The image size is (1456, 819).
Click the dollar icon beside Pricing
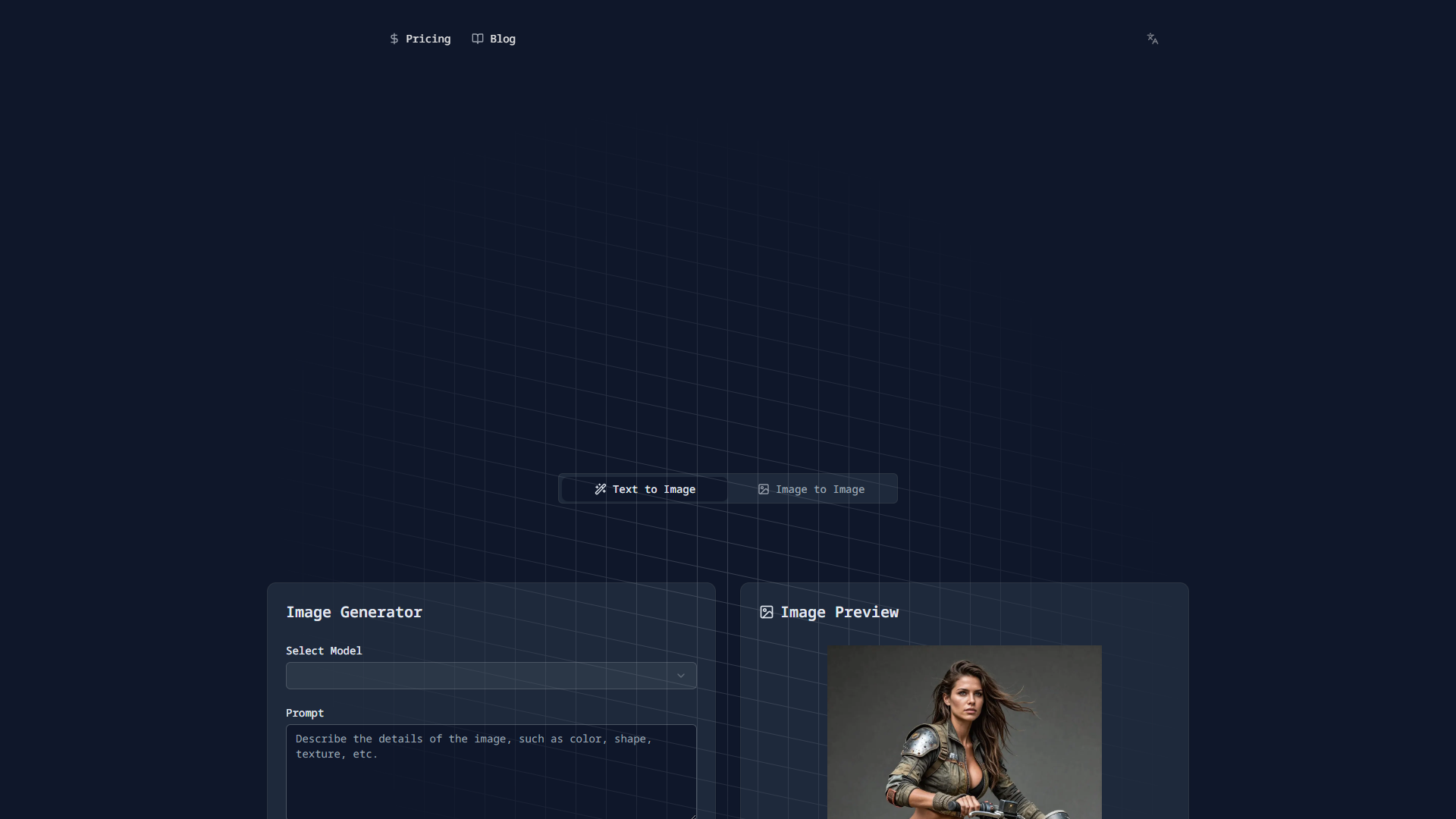point(394,39)
